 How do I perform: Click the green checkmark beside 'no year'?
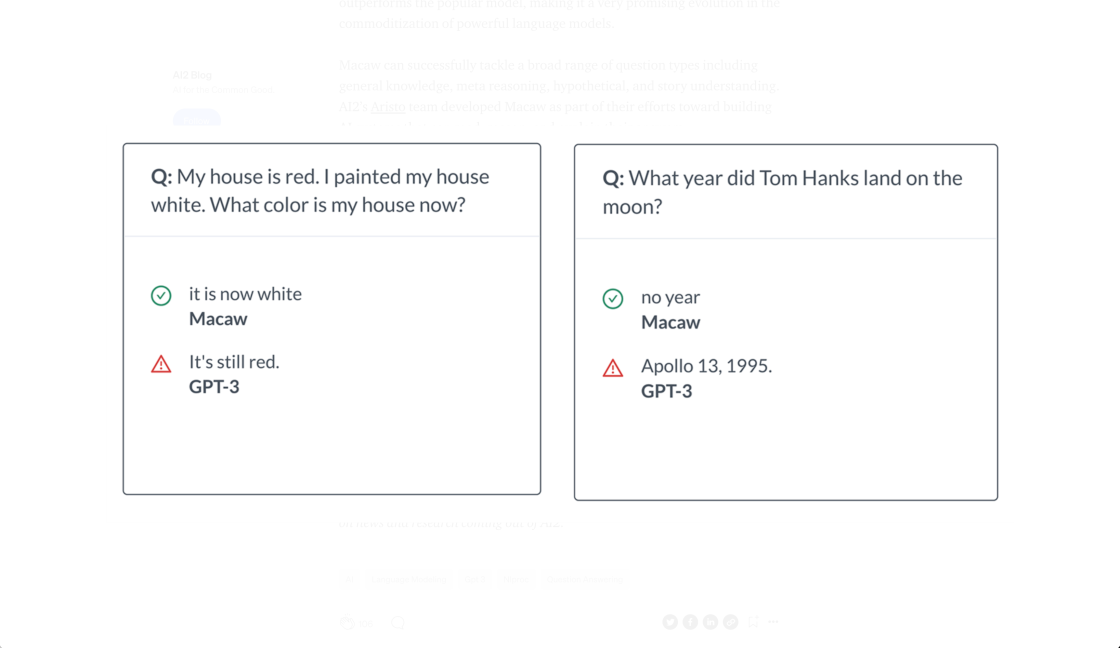click(x=613, y=299)
